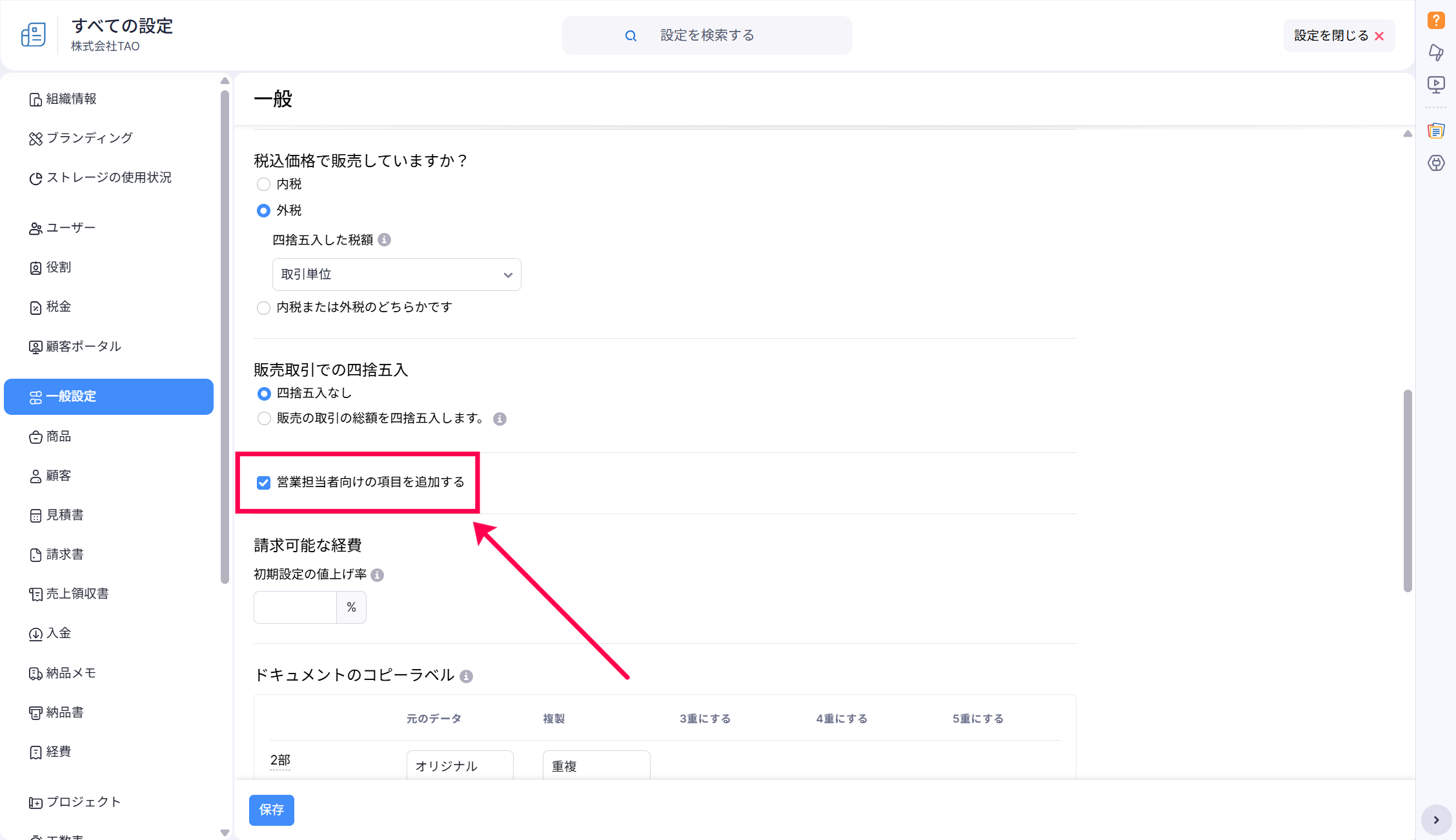Click the info icon beside 四捨五入した税額

pos(385,240)
